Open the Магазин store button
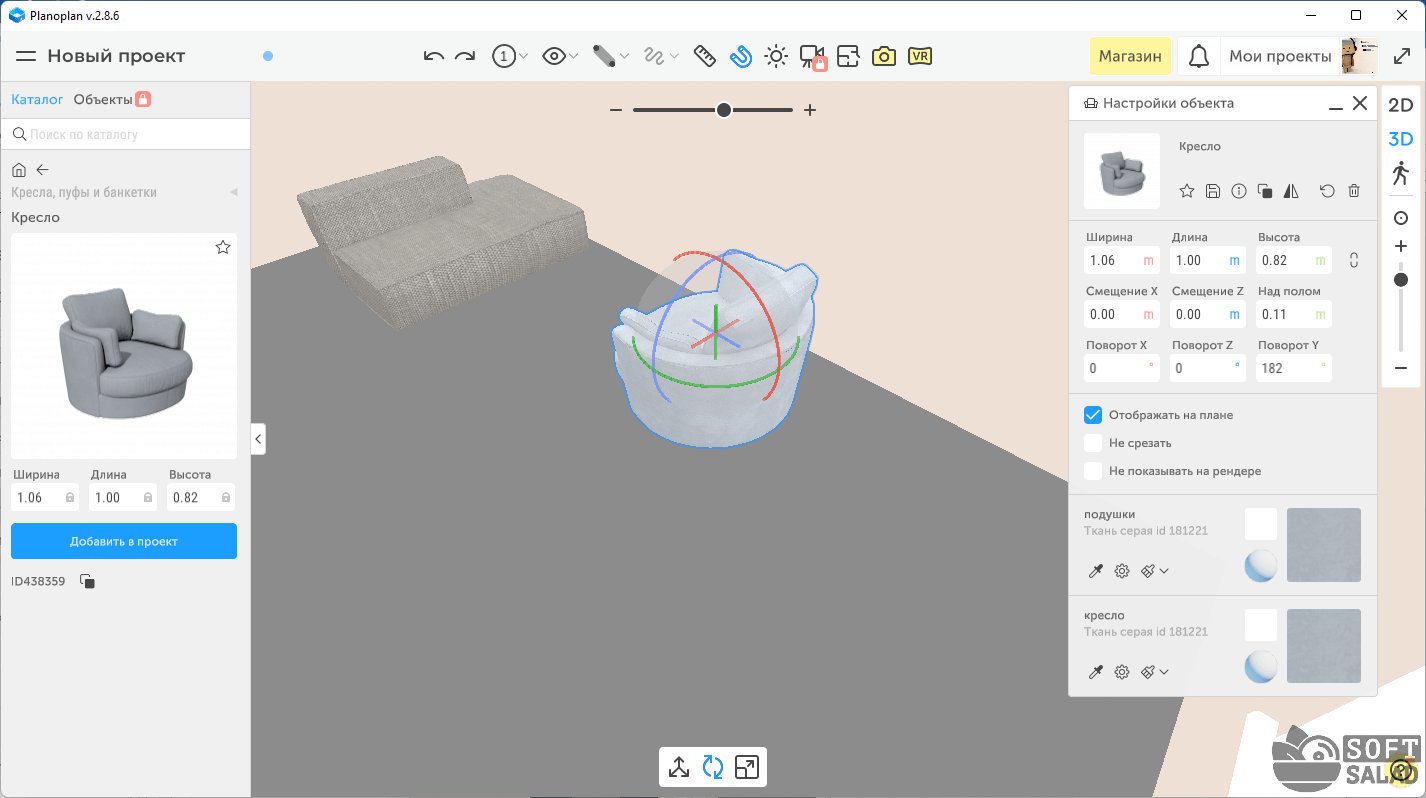Viewport: 1426px width, 798px height. [x=1130, y=57]
